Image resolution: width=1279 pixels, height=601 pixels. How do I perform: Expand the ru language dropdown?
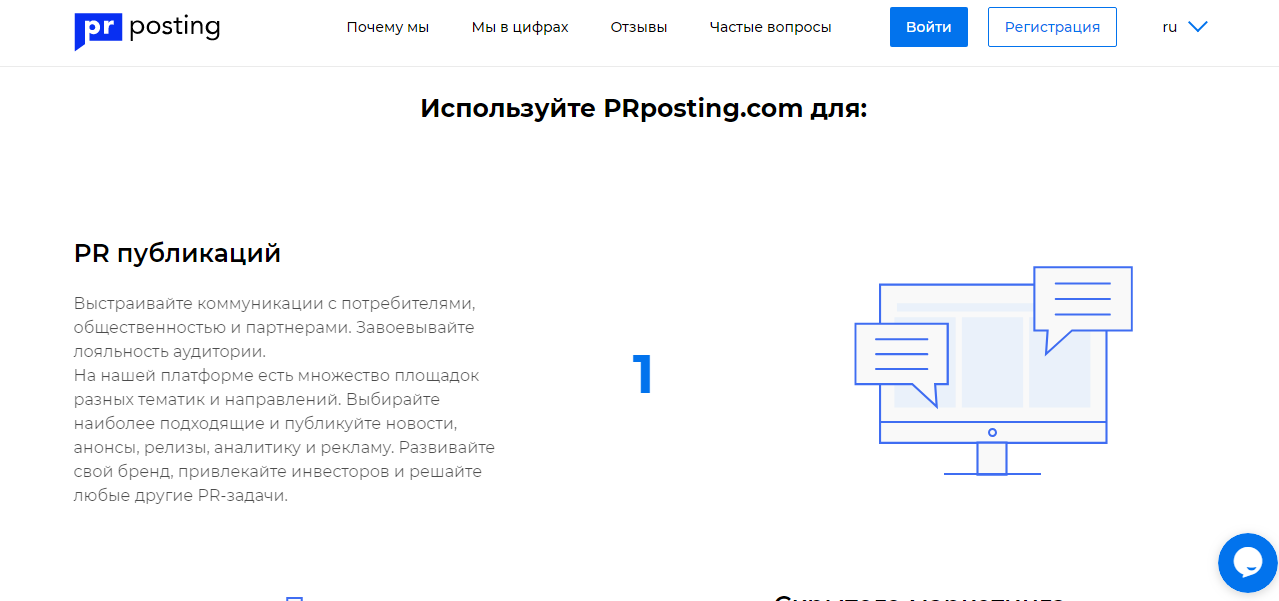tap(1185, 27)
